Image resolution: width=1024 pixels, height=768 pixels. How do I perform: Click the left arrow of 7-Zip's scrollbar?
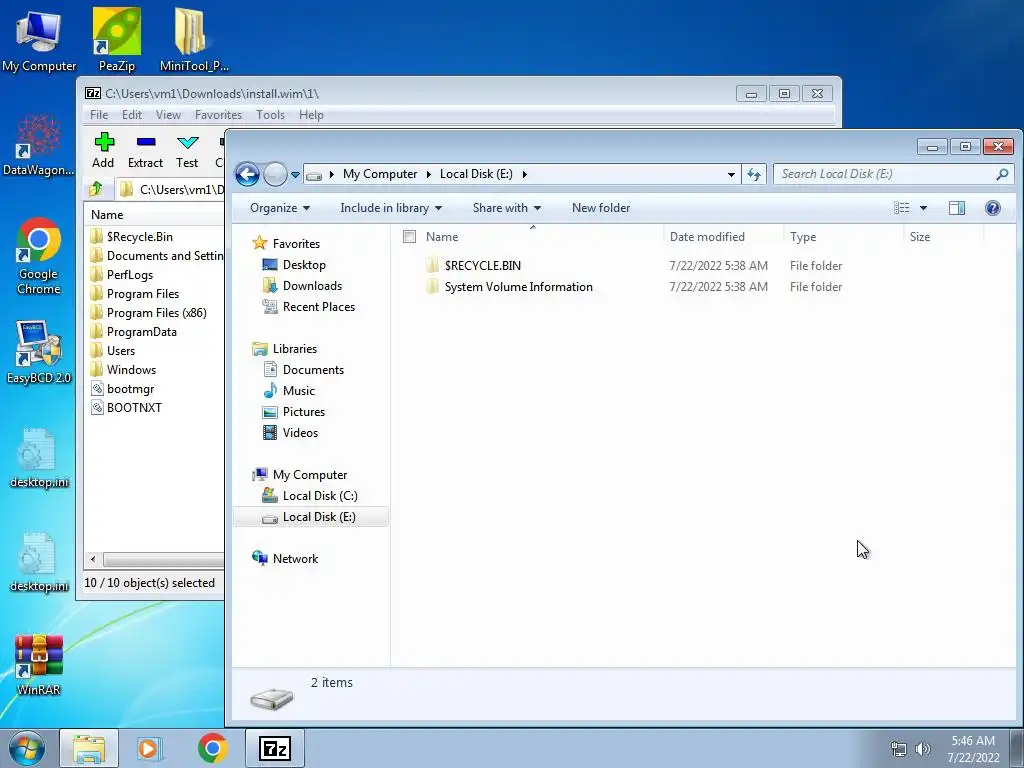click(x=93, y=560)
